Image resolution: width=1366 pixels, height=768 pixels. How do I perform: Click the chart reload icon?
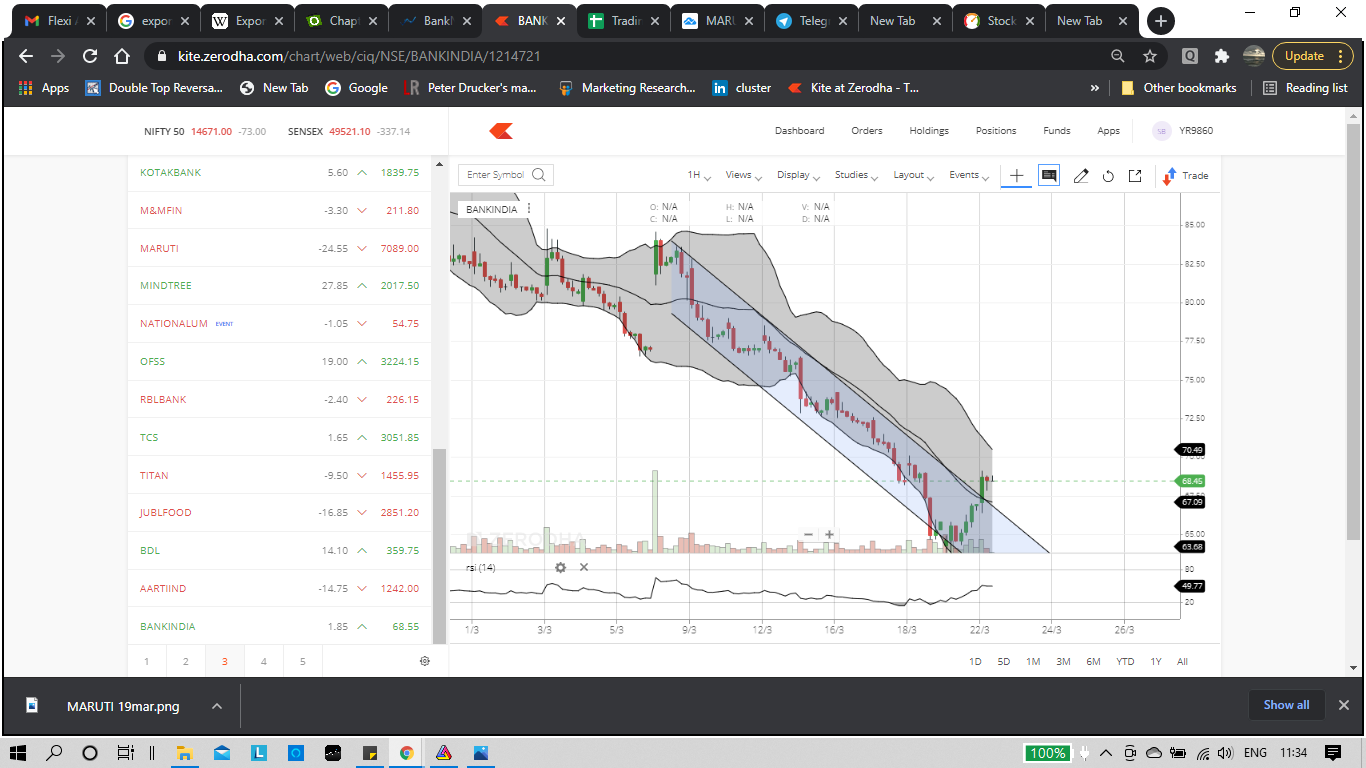(1108, 176)
